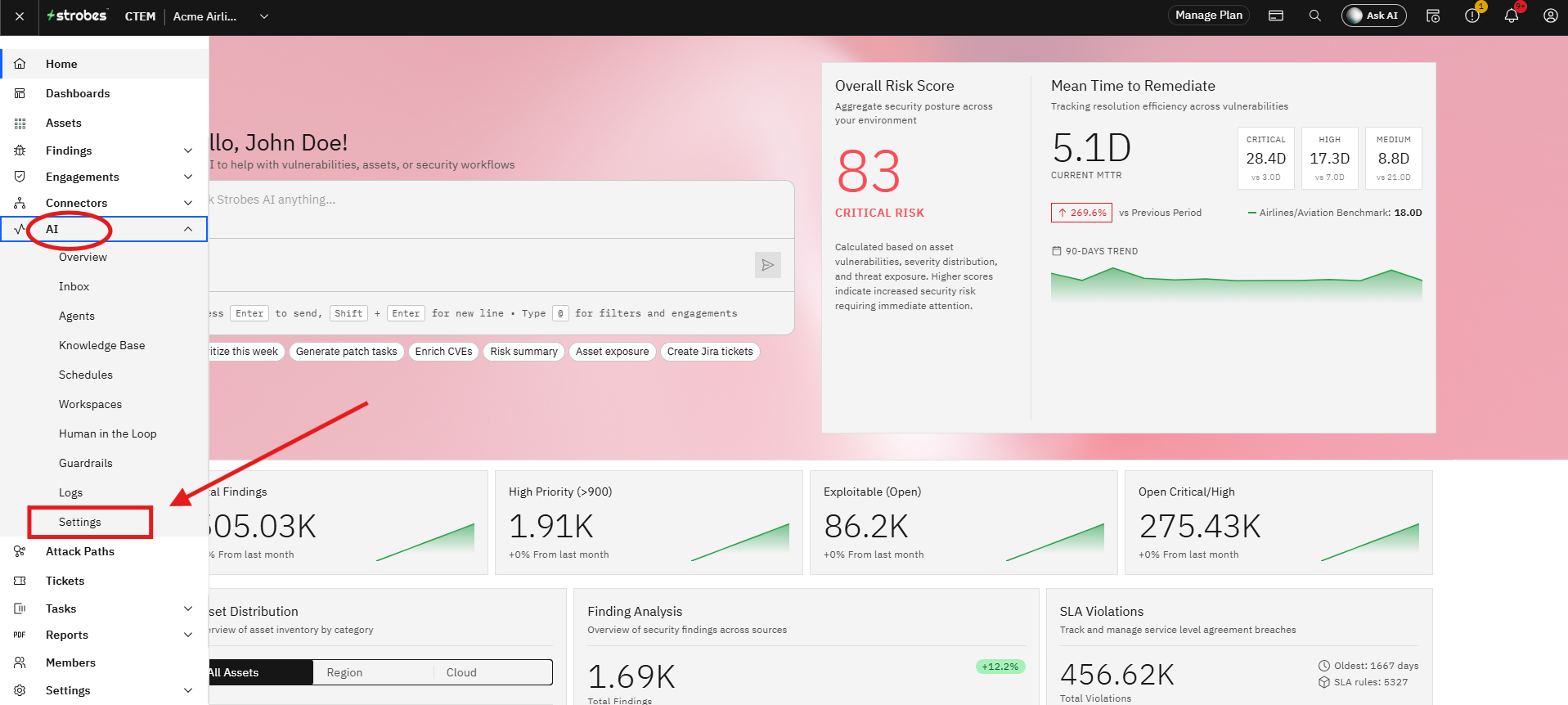The height and width of the screenshot is (705, 1568).
Task: Expand the Findings menu chevron
Action: tap(188, 150)
